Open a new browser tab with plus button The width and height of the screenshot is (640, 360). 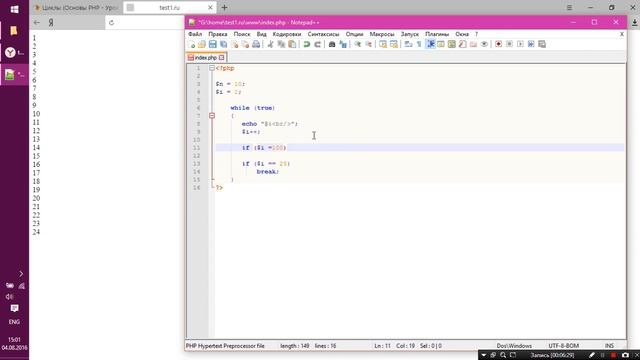224,7
